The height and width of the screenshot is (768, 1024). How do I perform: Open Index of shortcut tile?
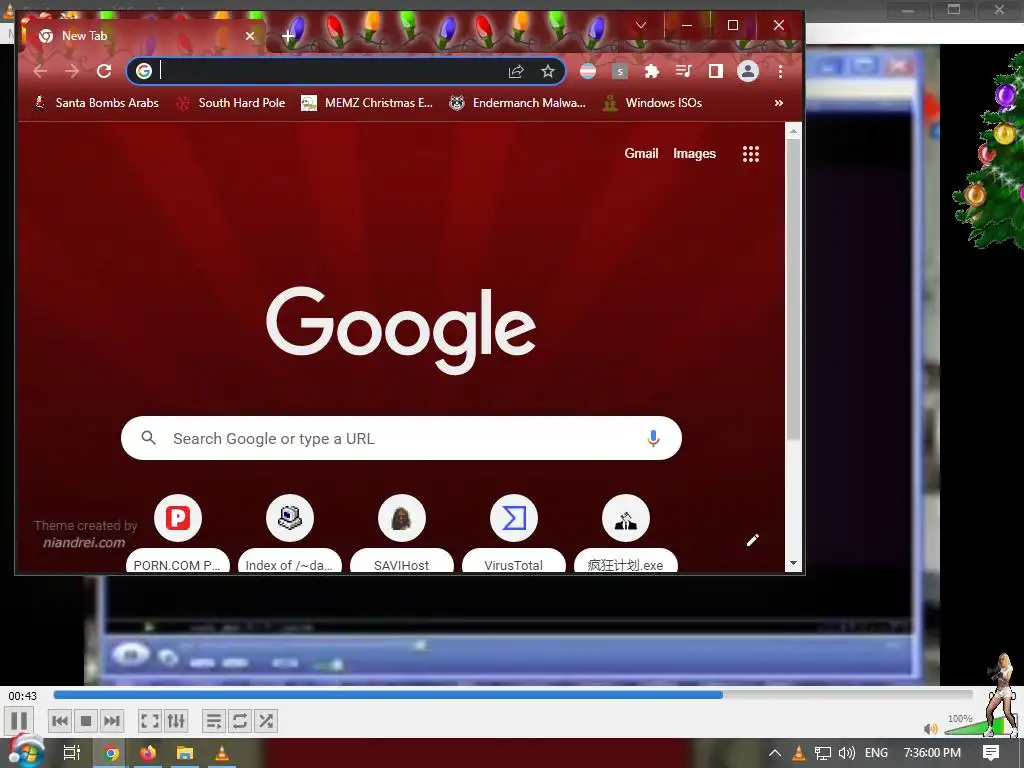[290, 533]
